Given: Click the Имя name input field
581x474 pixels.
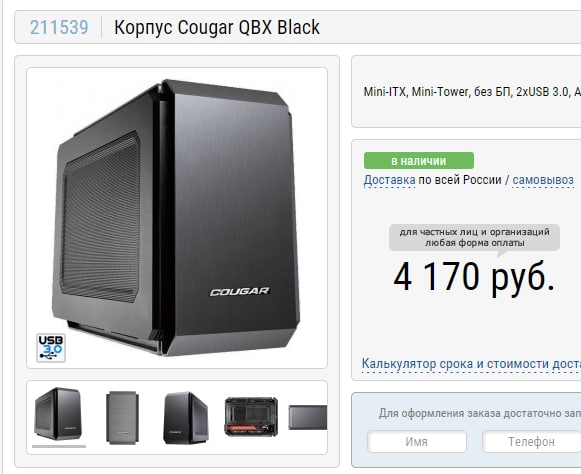Looking at the screenshot, I should (x=417, y=441).
